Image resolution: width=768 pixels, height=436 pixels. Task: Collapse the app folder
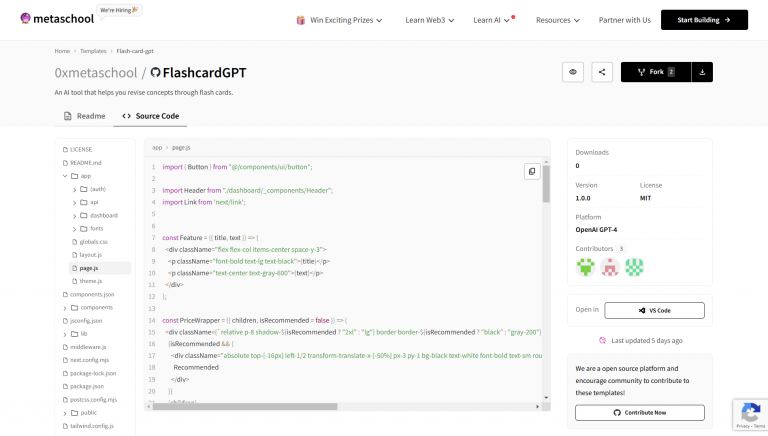(x=65, y=176)
